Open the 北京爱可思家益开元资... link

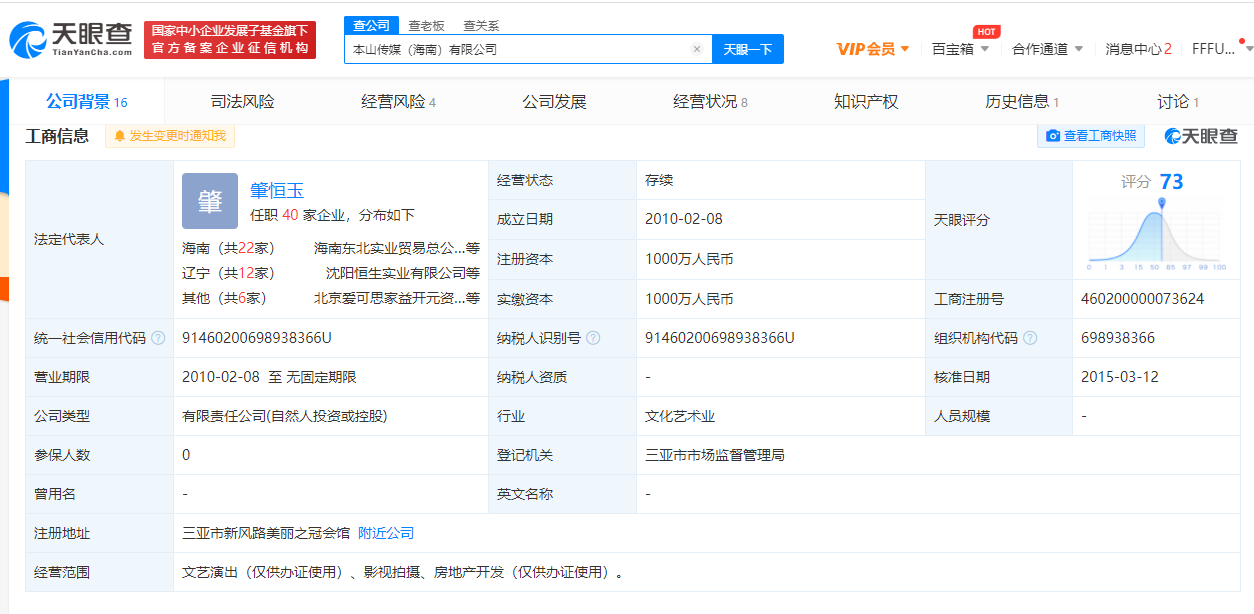click(x=397, y=298)
